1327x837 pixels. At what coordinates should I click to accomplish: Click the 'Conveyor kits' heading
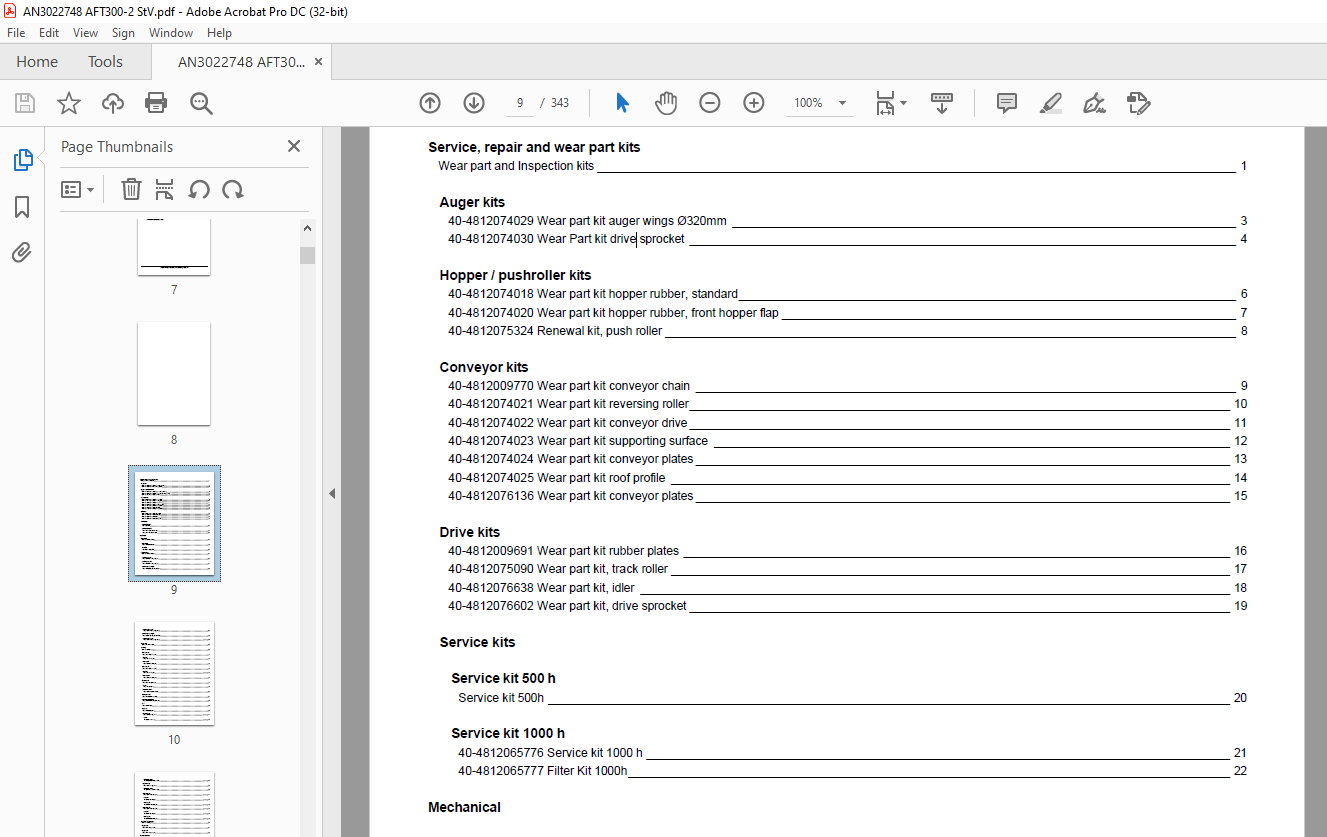pyautogui.click(x=484, y=367)
